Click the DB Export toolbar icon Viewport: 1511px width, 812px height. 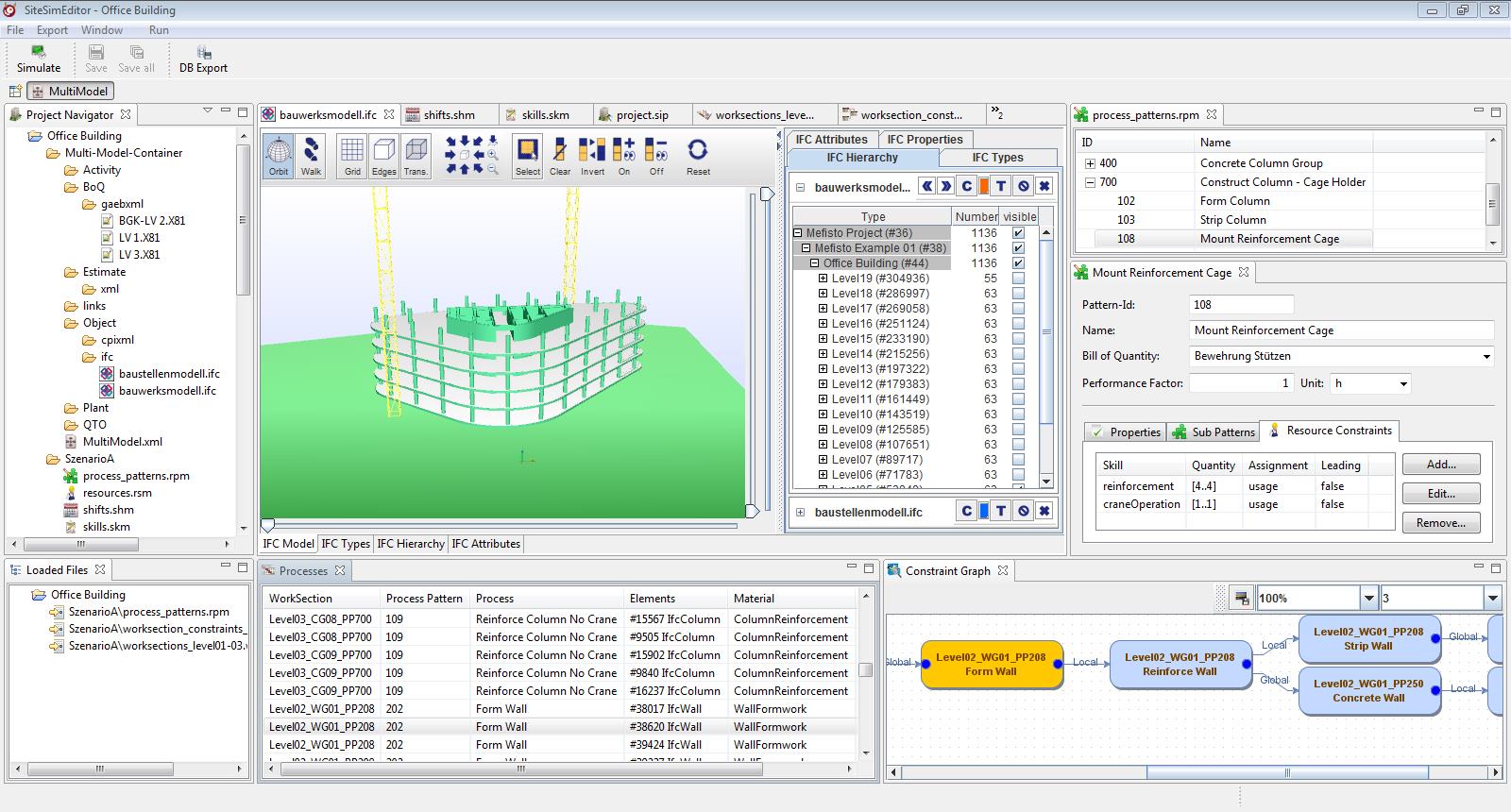coord(204,59)
